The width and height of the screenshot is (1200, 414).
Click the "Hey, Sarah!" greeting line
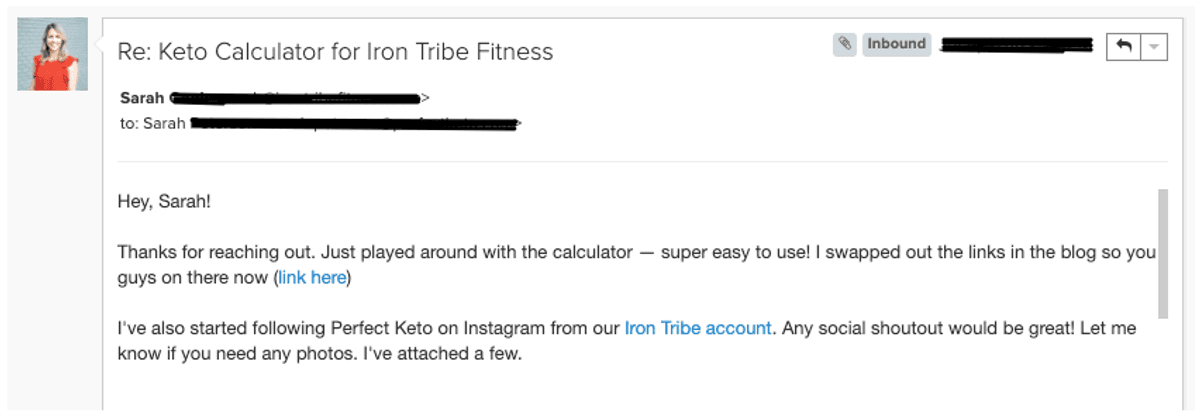pos(165,202)
